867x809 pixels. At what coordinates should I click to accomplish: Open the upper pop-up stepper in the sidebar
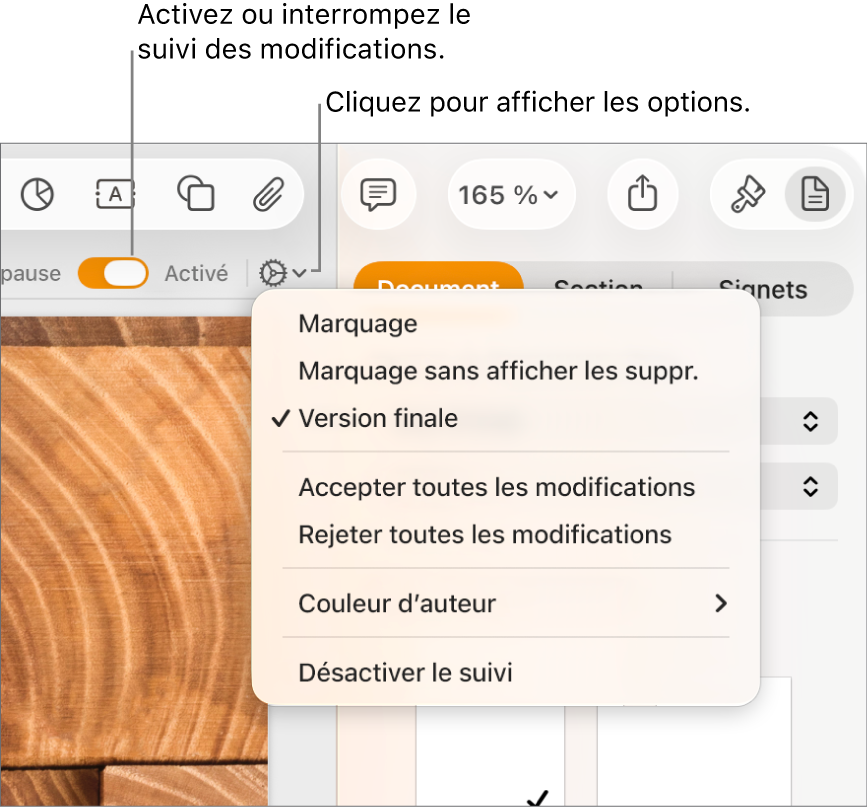810,421
